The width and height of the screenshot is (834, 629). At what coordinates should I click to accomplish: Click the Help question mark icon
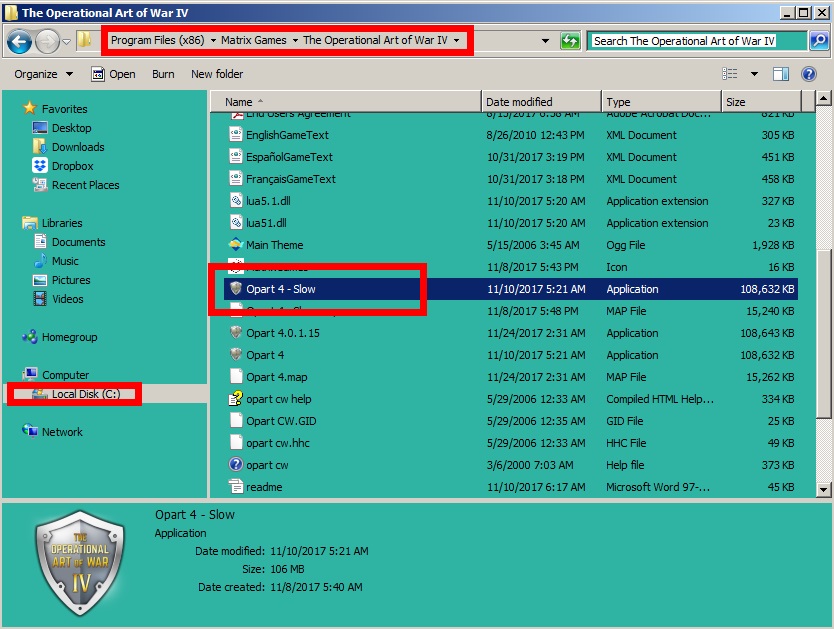(x=808, y=74)
